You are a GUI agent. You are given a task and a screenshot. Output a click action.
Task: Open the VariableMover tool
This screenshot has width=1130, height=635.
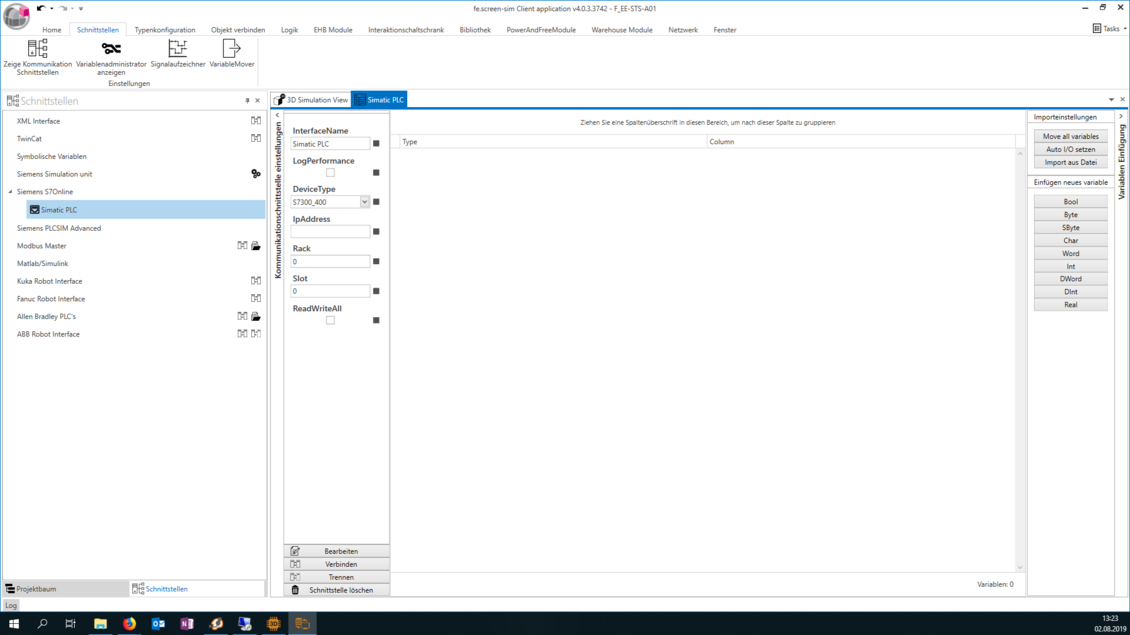pyautogui.click(x=231, y=50)
